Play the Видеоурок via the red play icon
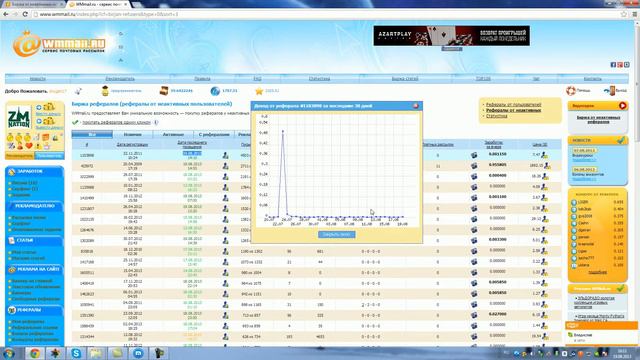 [x=622, y=106]
